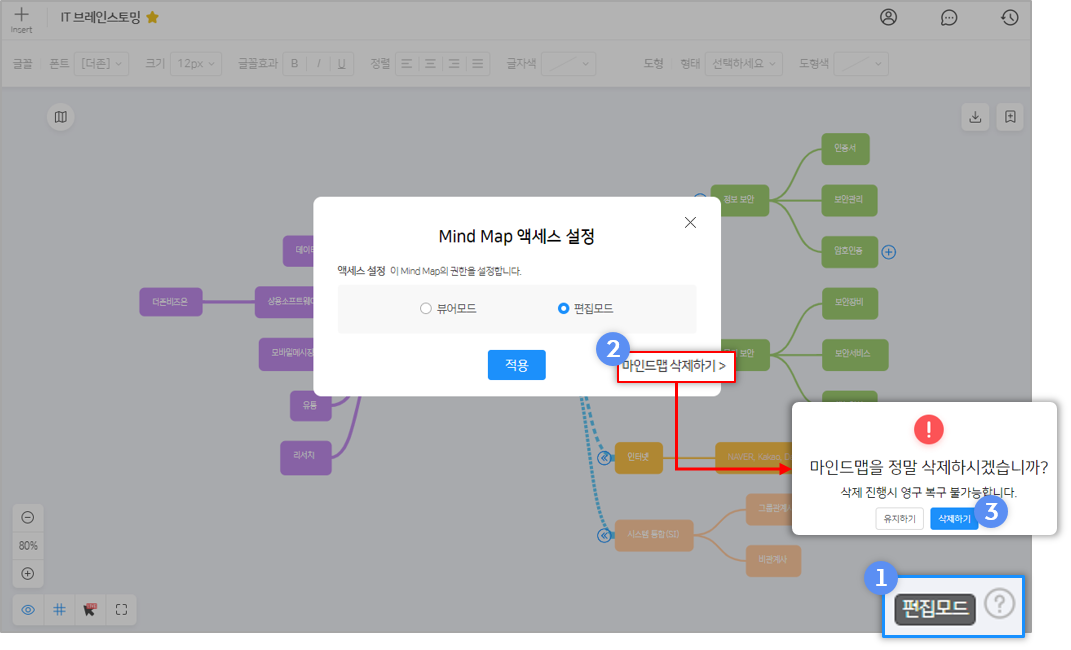1071x650 pixels.
Task: Click the Insert plus icon
Action: [21, 17]
